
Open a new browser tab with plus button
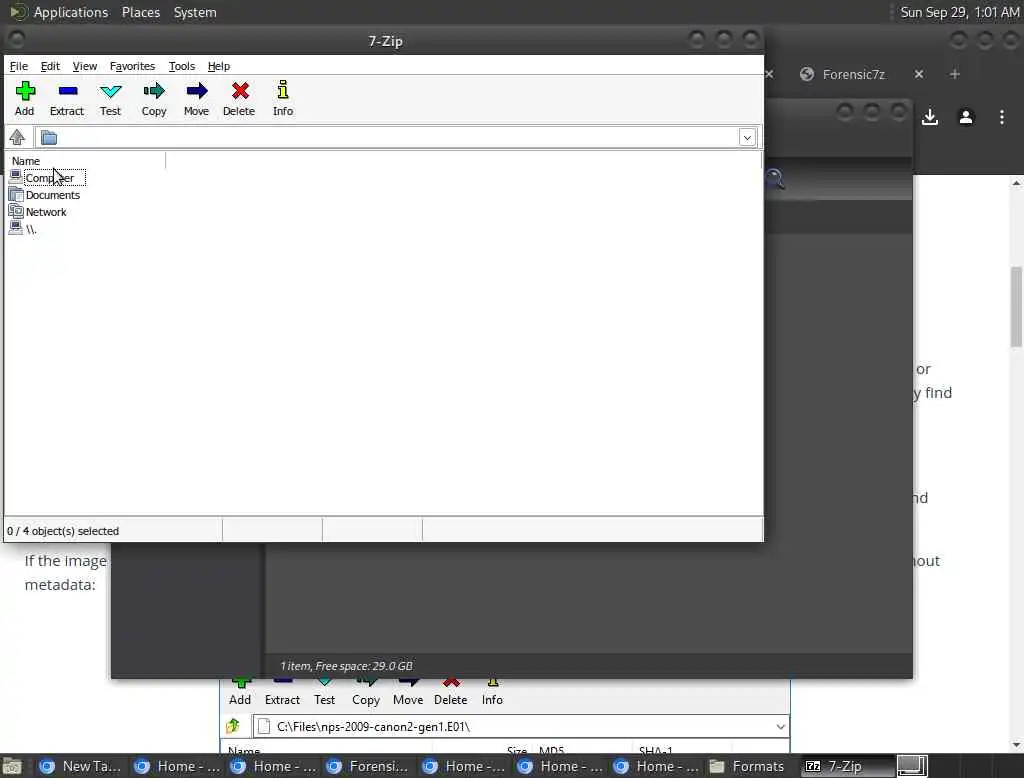(955, 74)
